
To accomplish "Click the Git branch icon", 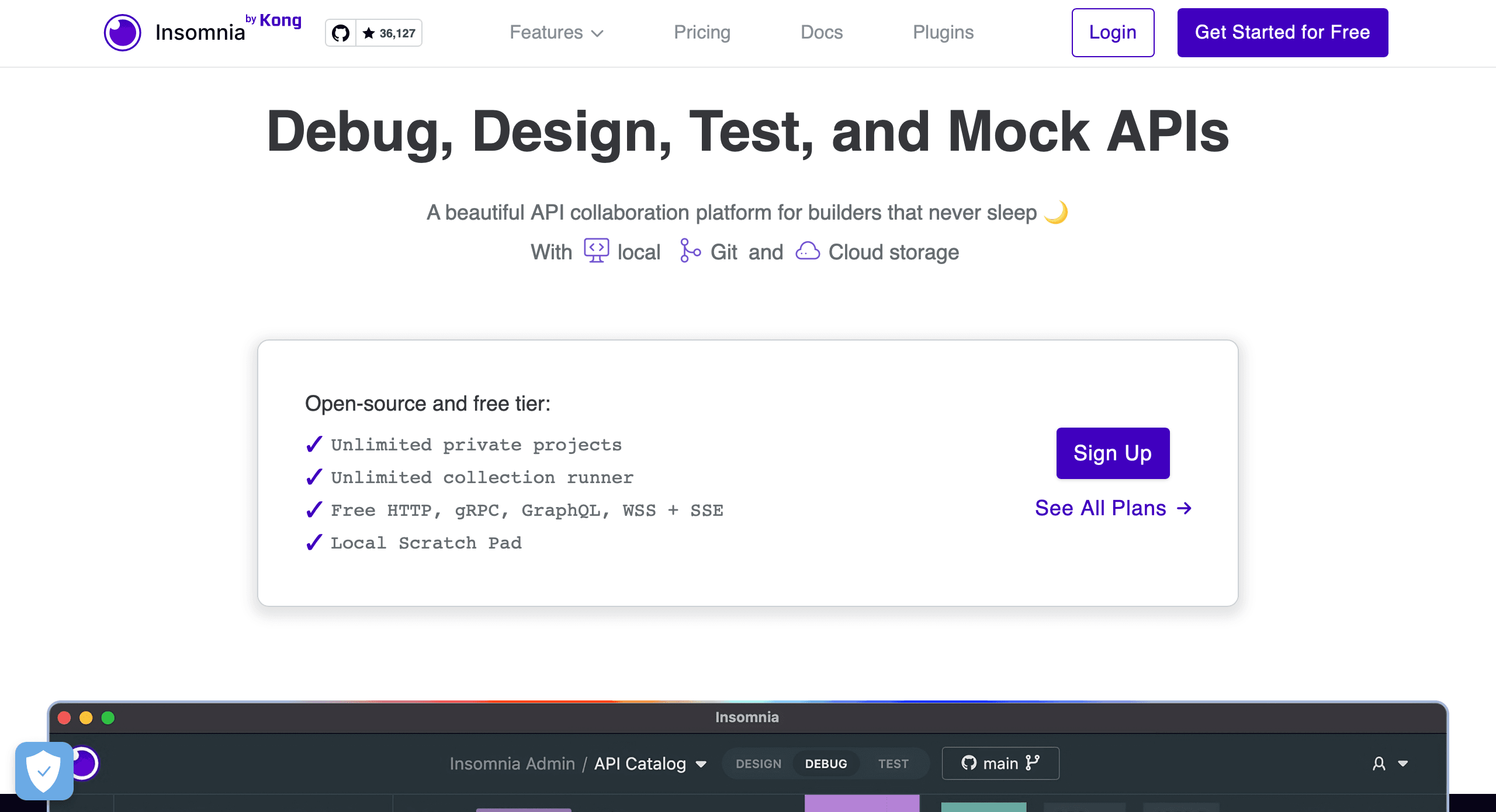I will click(x=690, y=251).
